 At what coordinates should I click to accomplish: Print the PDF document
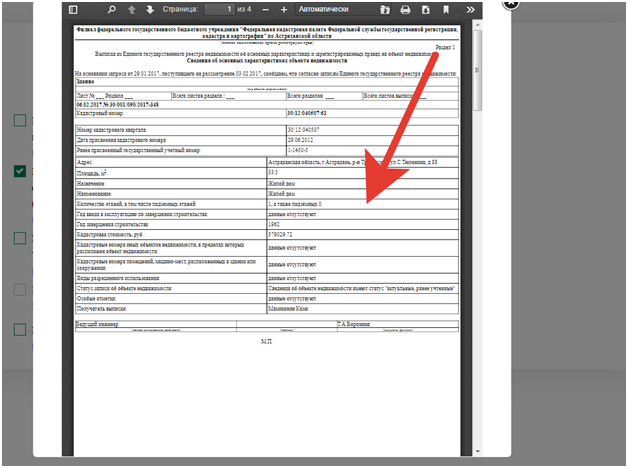(405, 9)
